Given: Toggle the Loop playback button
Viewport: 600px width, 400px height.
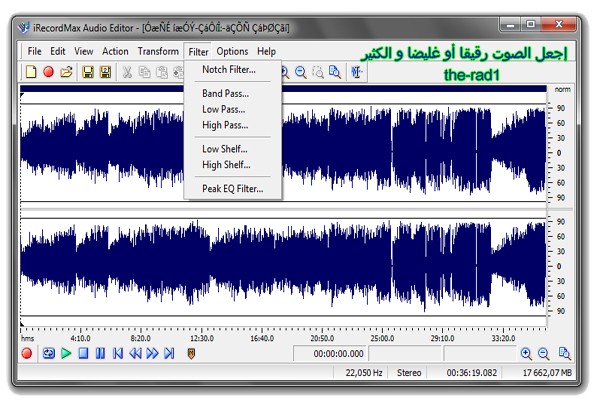Looking at the screenshot, I should click(49, 353).
